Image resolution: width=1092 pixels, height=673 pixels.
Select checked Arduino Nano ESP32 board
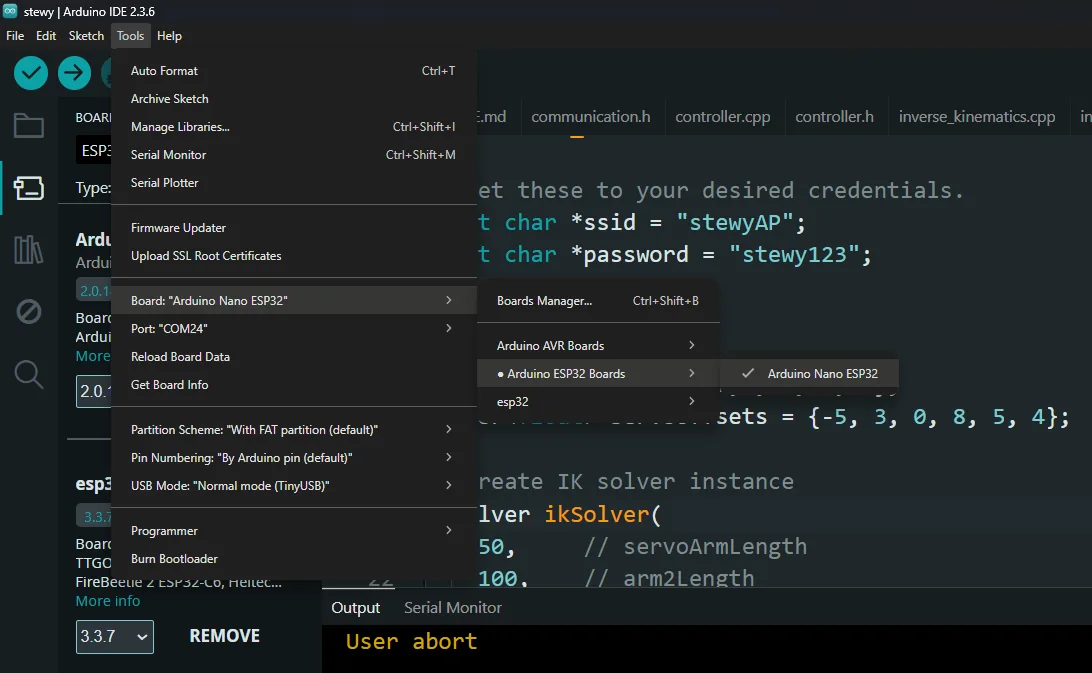tap(809, 373)
